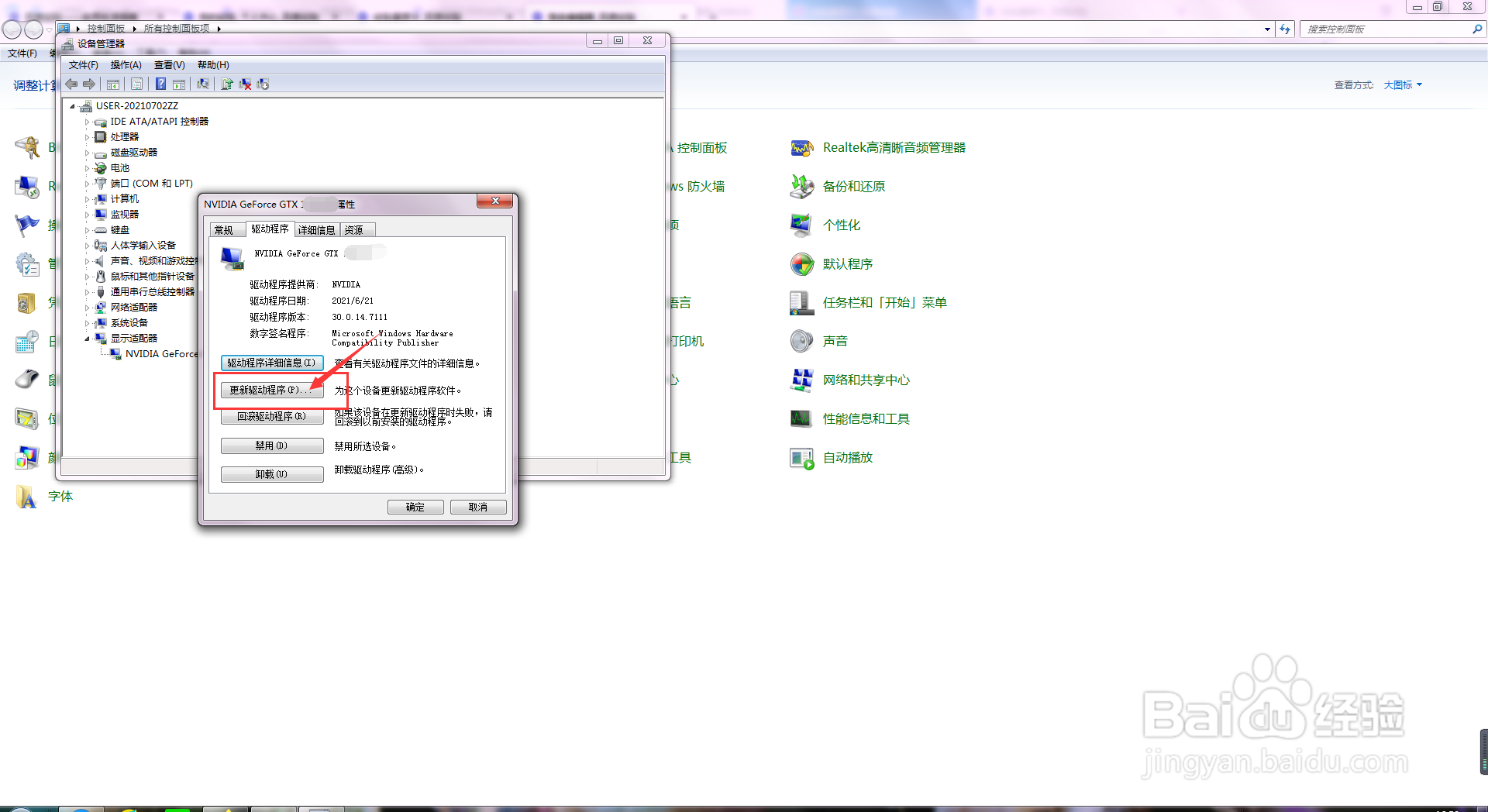This screenshot has height=812, width=1488.
Task: Open the 查看(V) menu in Device Manager
Action: coord(169,65)
